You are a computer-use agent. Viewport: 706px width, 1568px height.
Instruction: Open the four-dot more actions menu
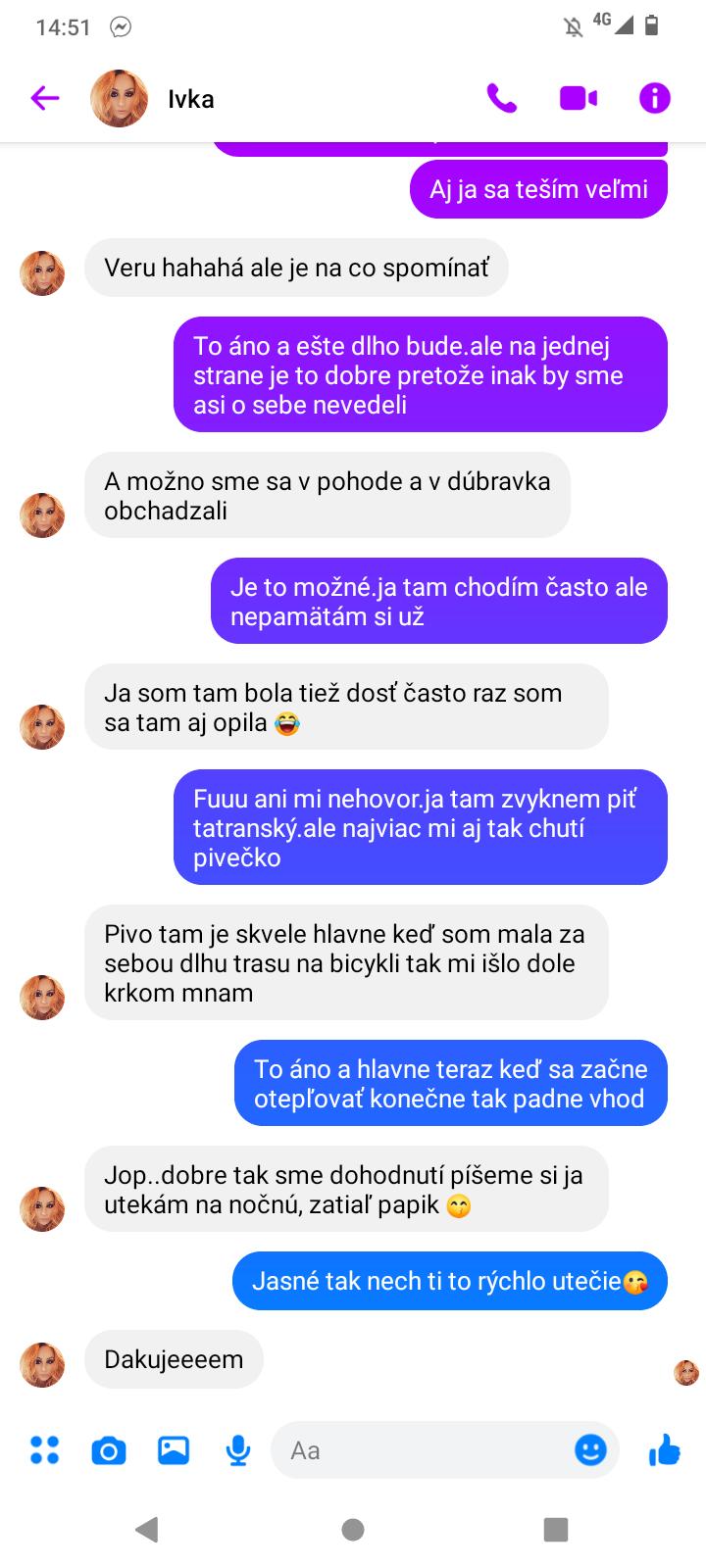coord(45,1450)
